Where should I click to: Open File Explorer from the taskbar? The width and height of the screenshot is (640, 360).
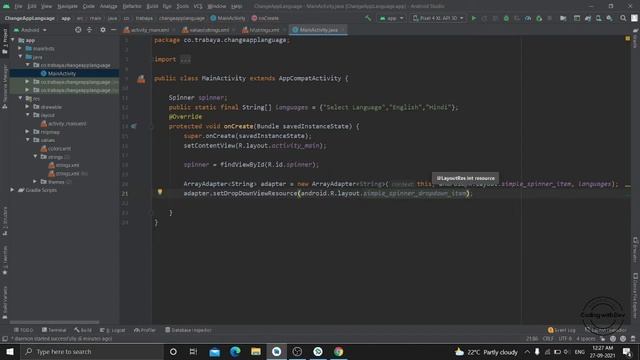point(256,351)
